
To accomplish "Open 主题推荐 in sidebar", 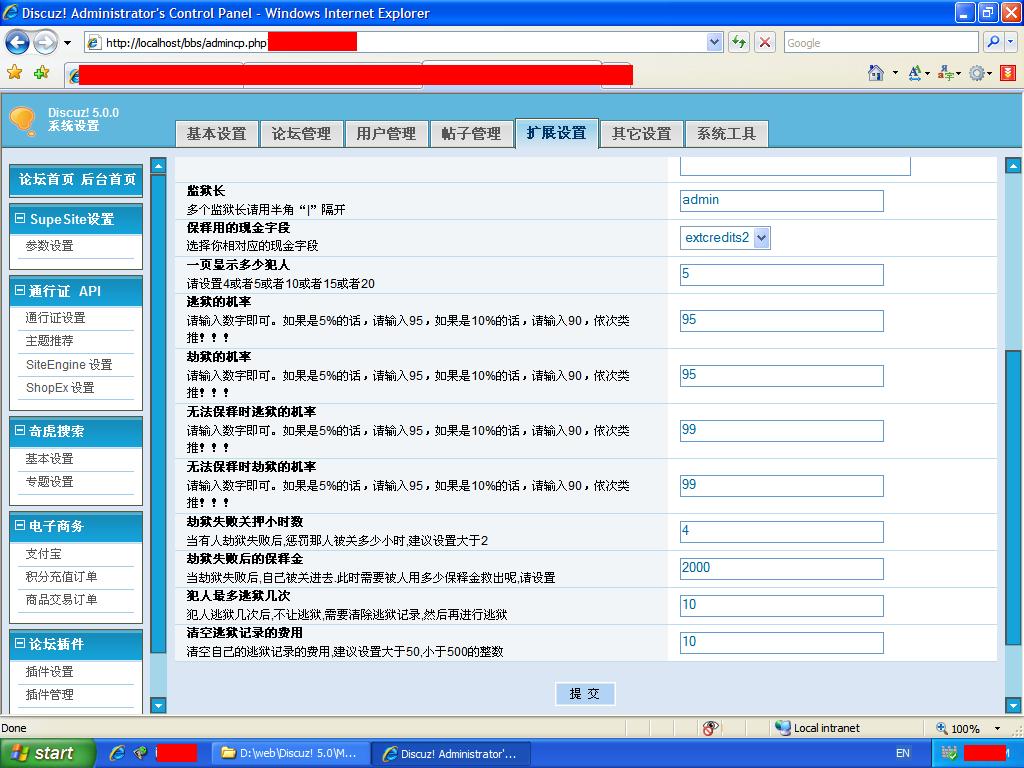I will click(x=50, y=341).
